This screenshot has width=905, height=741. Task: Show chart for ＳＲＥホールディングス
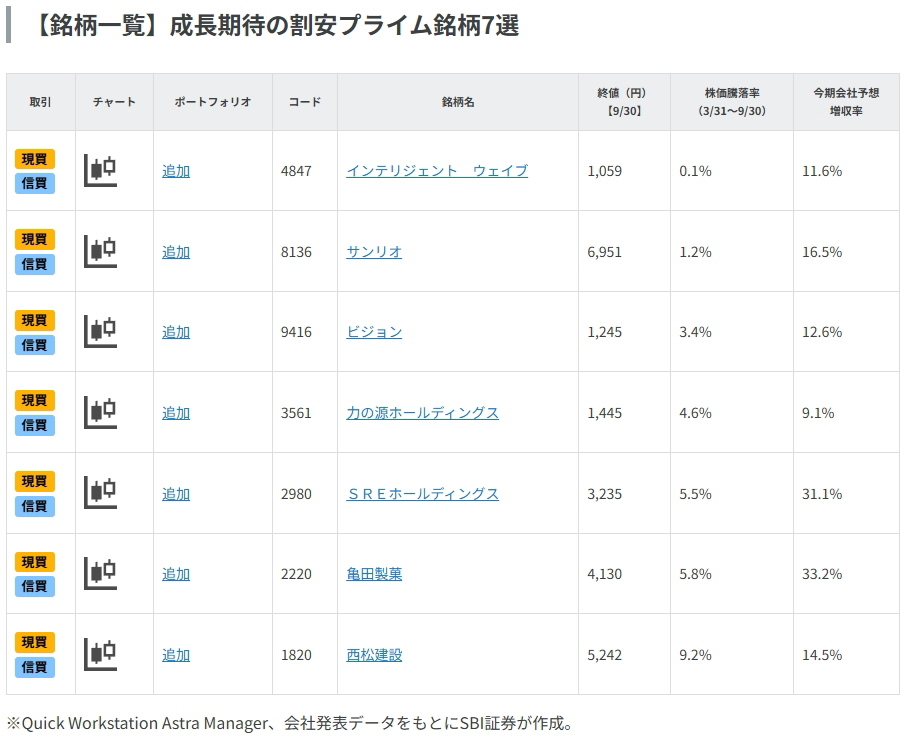point(100,493)
